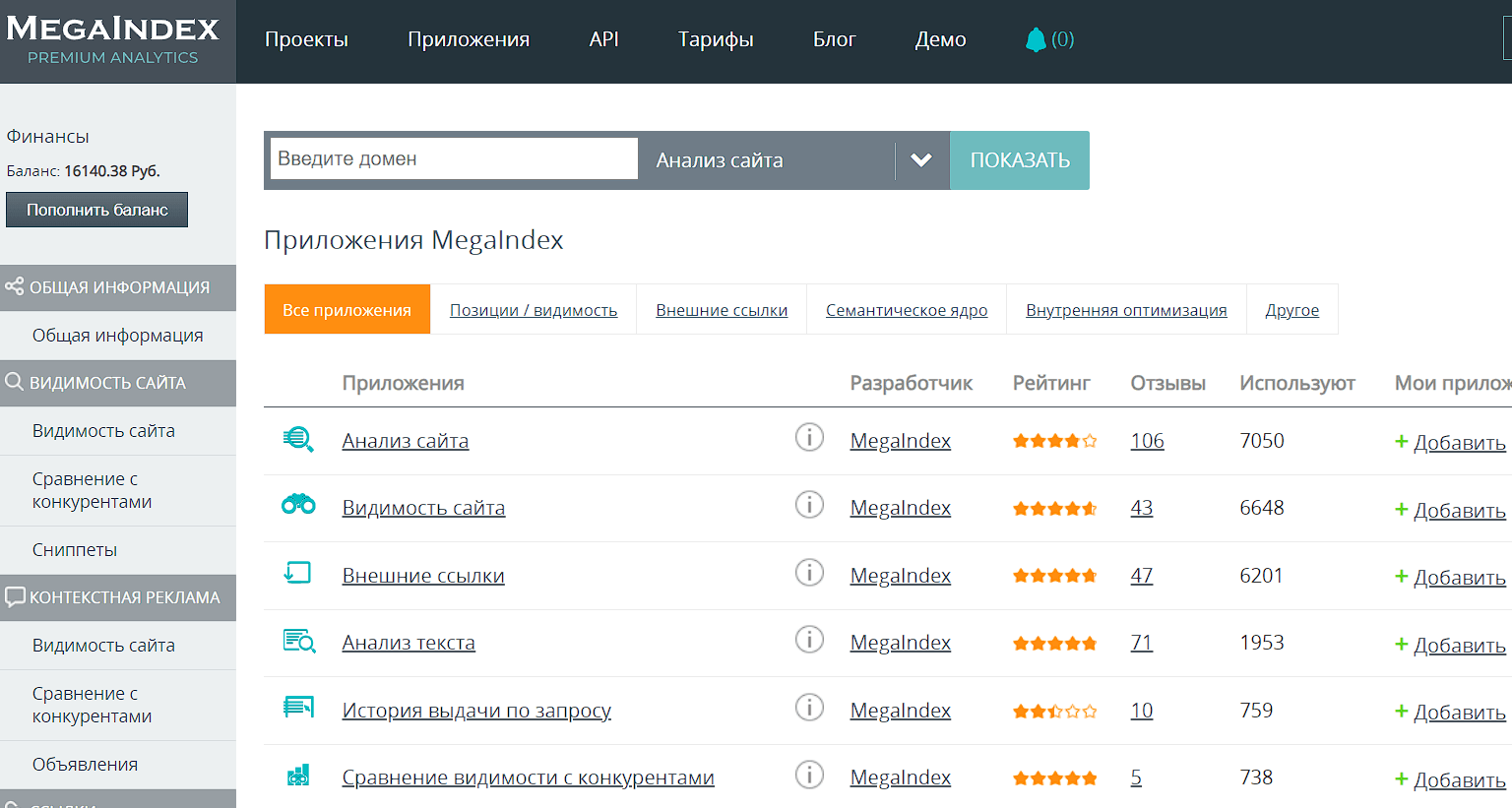Expand the Анализ сайта dropdown arrow

[921, 160]
